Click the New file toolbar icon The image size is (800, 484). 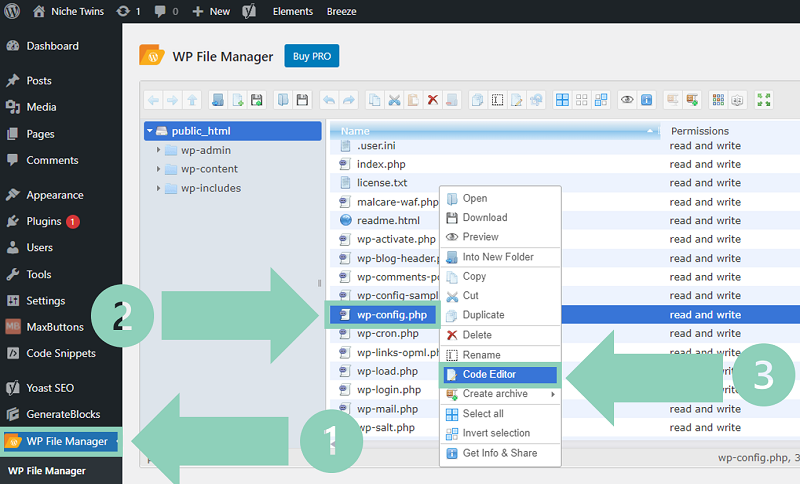(238, 100)
